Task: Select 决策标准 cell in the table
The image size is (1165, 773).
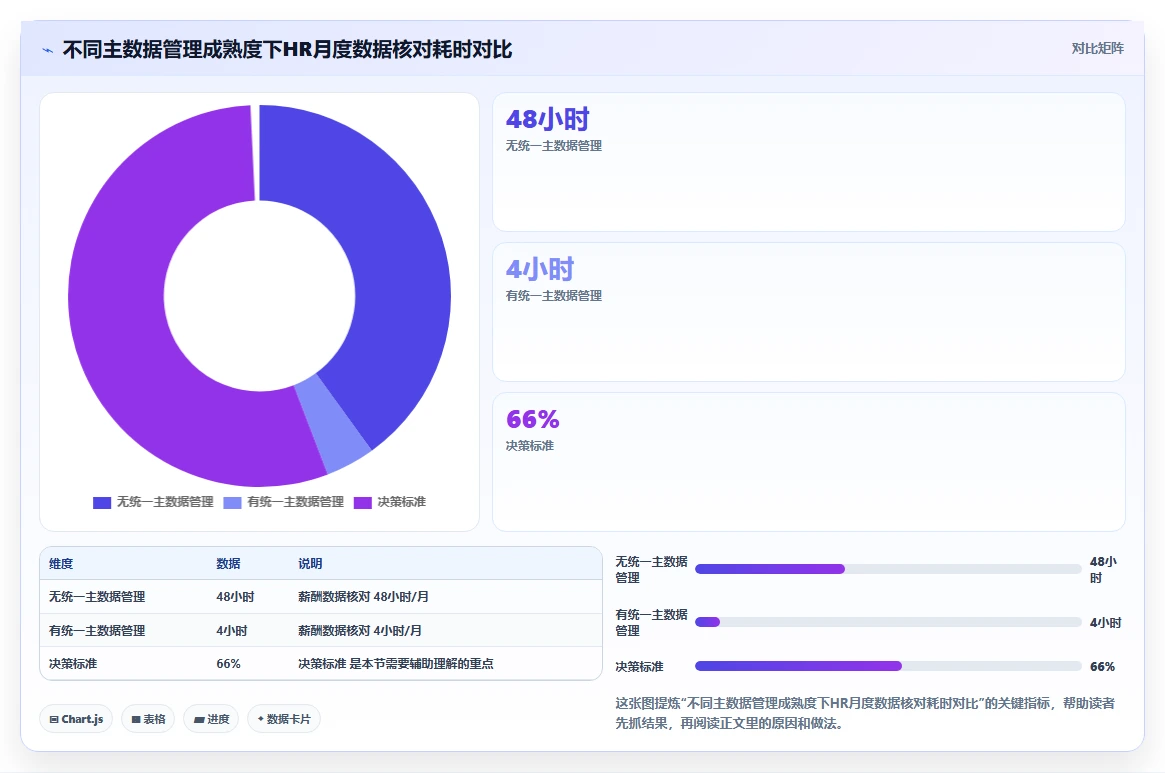Action: (x=73, y=664)
